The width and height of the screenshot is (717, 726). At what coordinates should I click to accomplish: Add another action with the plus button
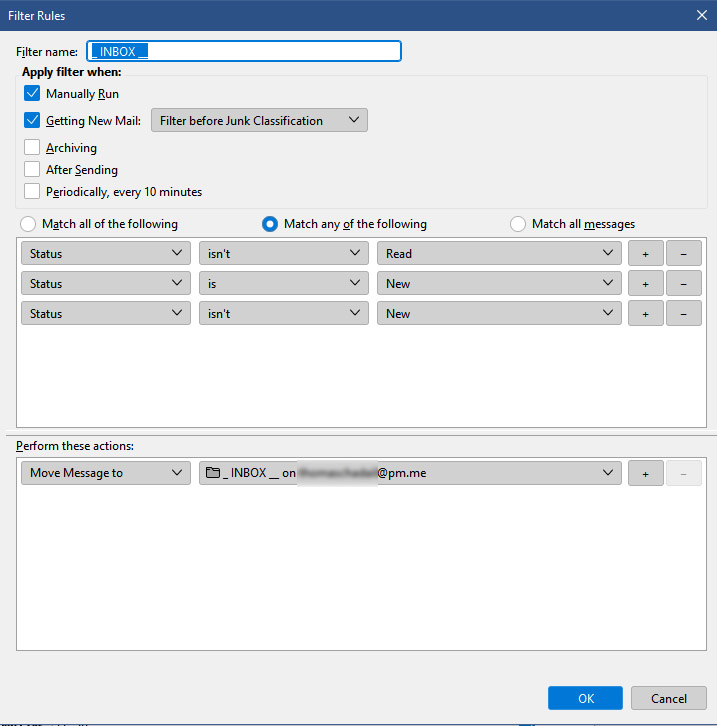646,473
